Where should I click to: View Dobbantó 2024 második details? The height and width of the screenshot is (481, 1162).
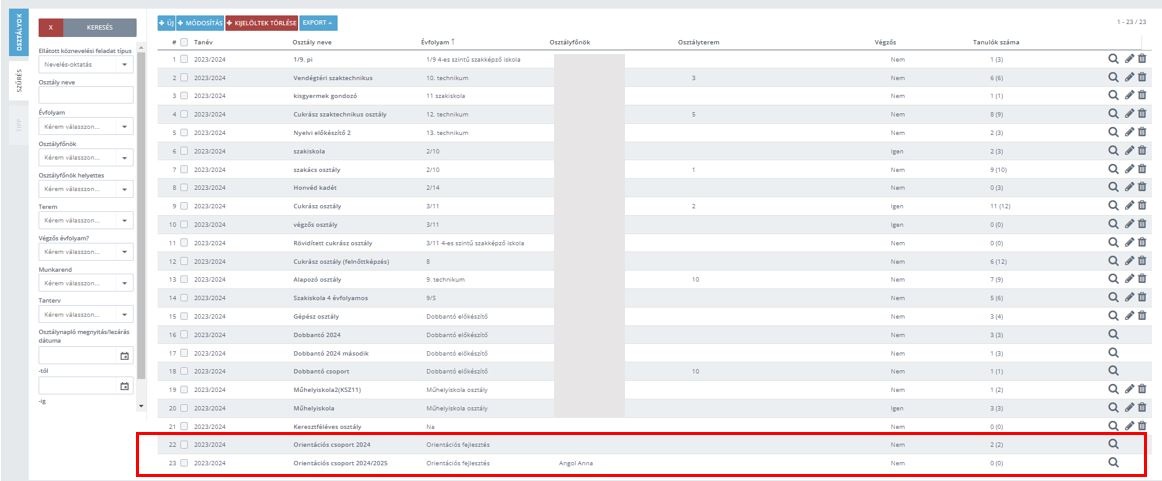1112,353
